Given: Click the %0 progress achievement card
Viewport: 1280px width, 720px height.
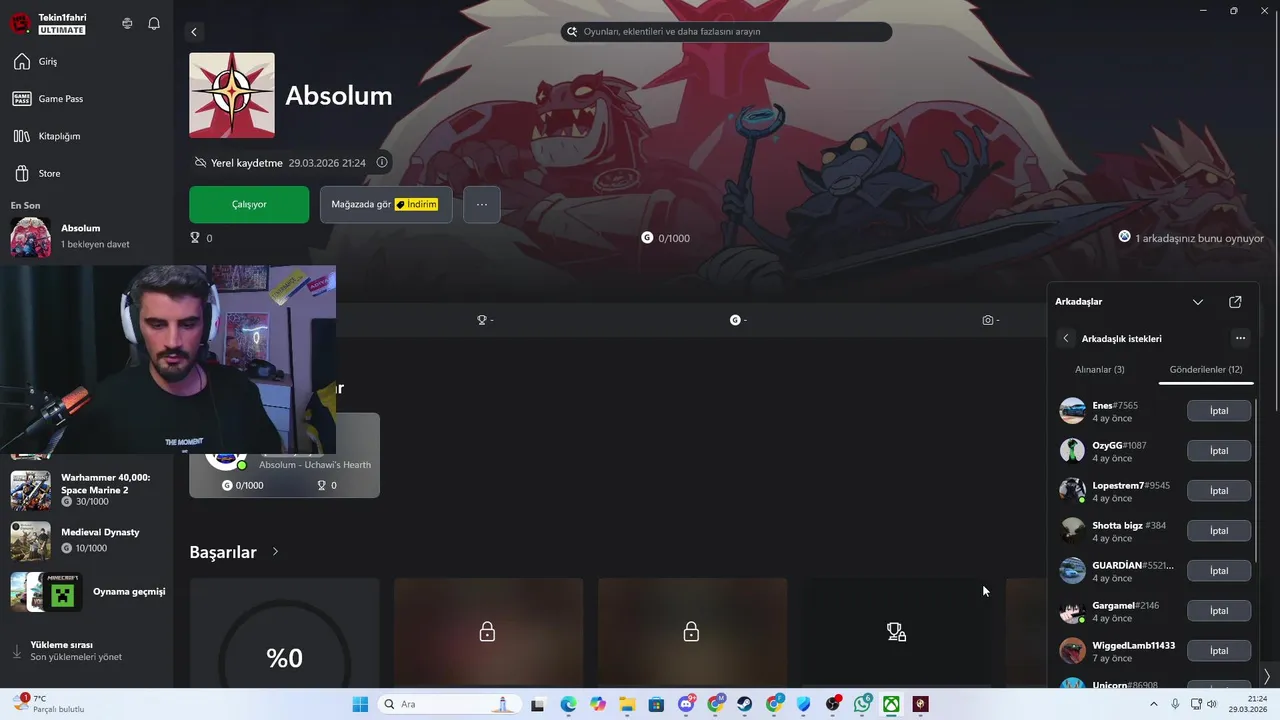Looking at the screenshot, I should point(285,632).
